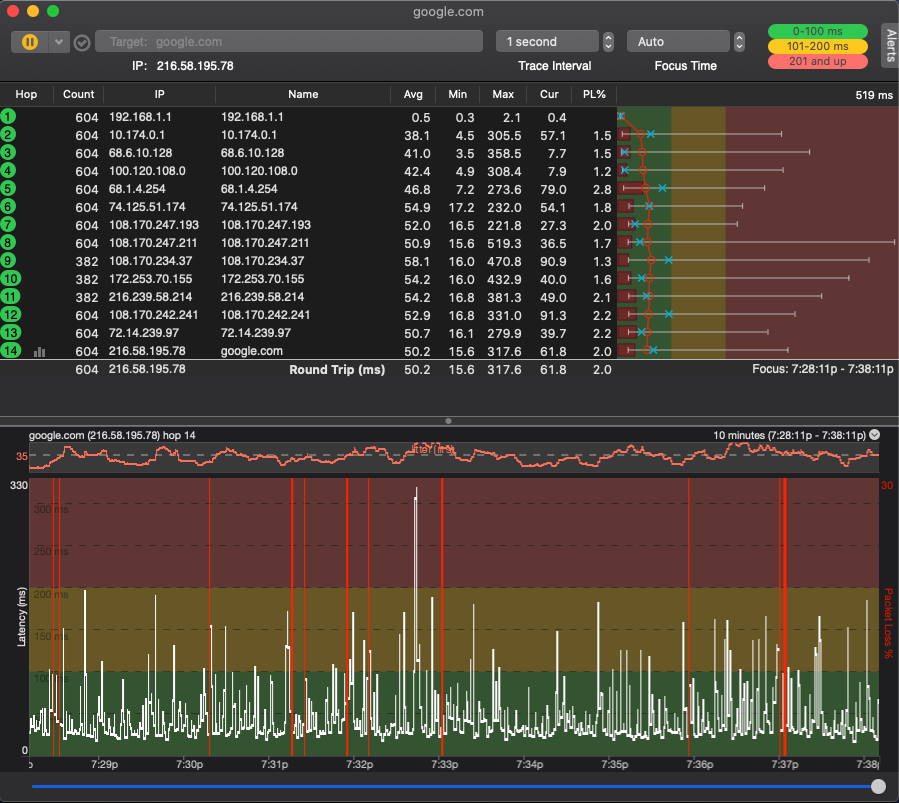Click the checkmark icon next to Target

[82, 43]
